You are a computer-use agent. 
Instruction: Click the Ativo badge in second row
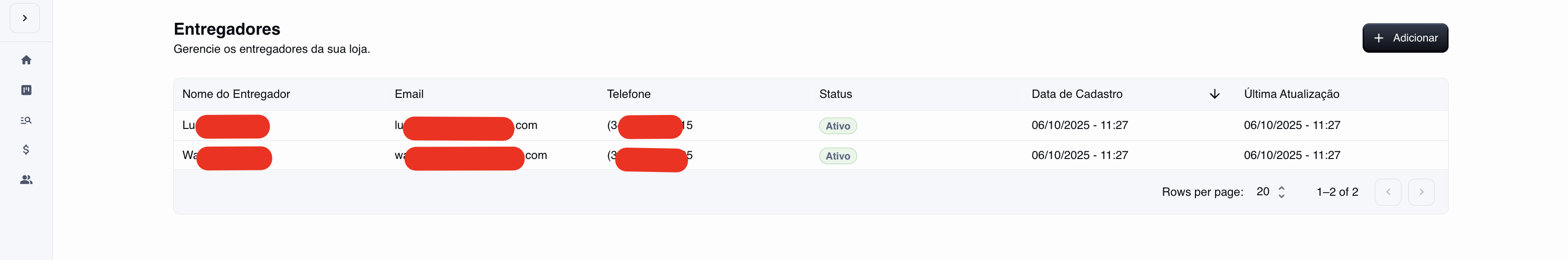point(837,156)
